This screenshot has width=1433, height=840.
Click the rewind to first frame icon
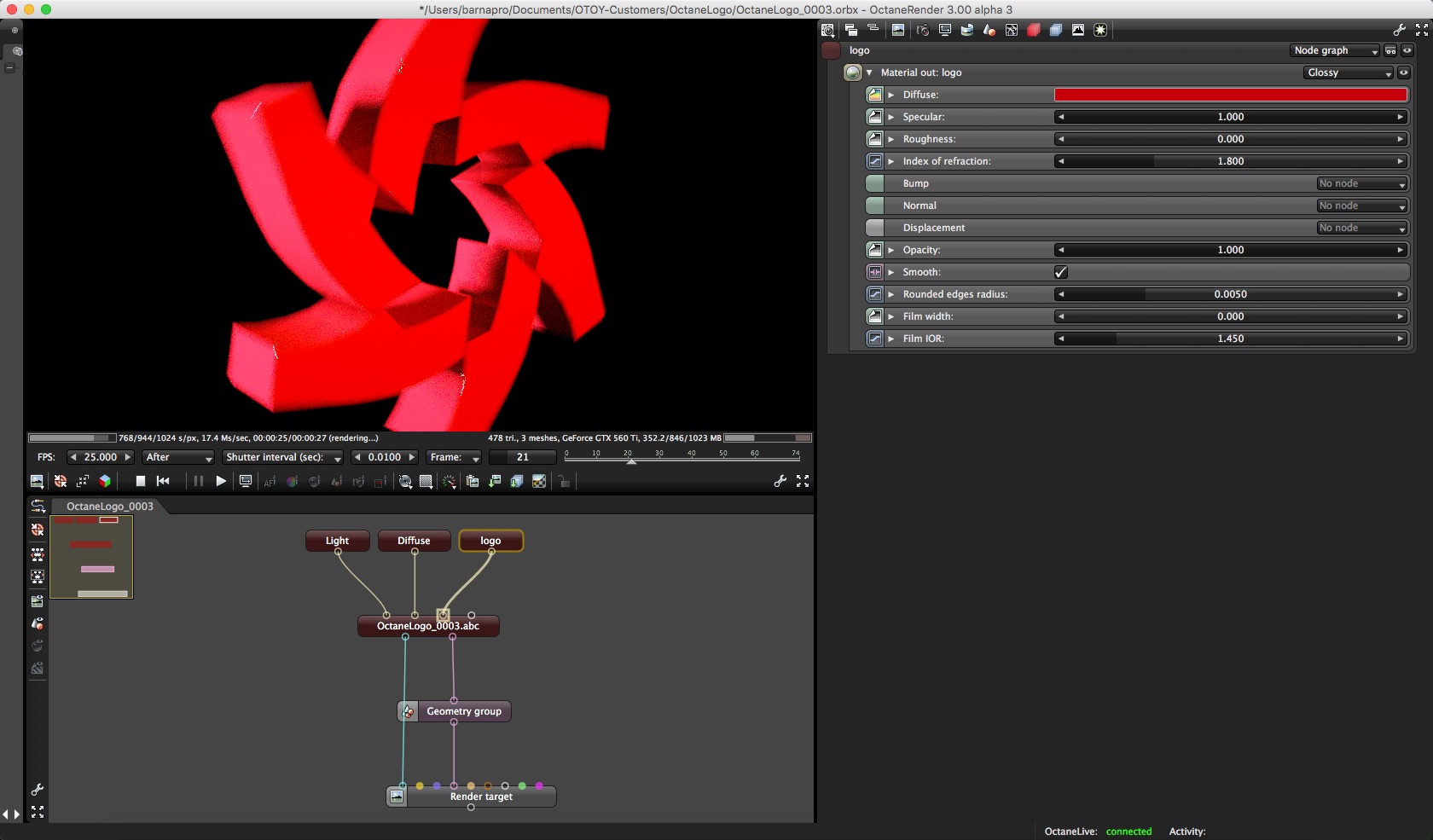point(163,481)
